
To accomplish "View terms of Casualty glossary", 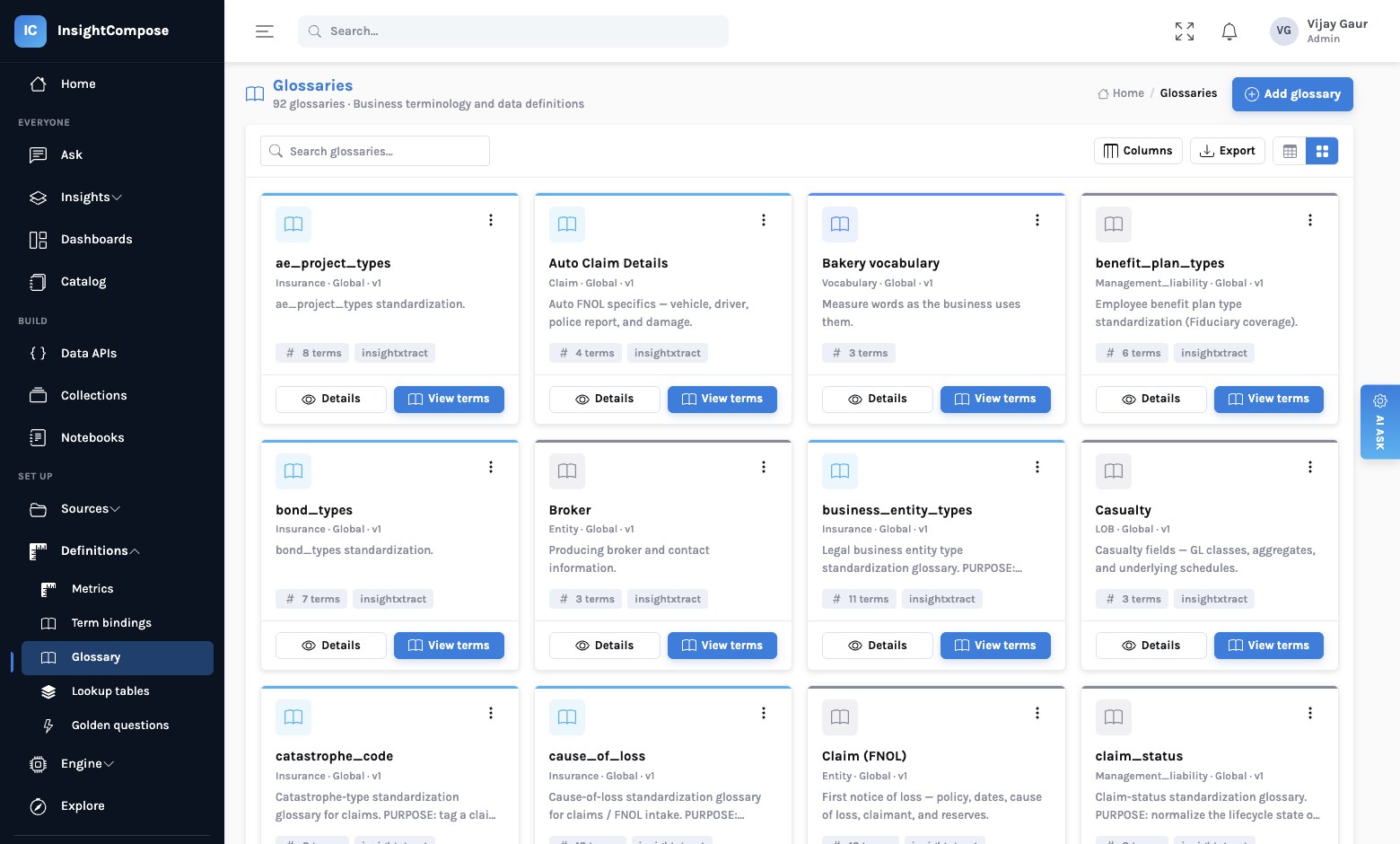I will coord(1269,646).
